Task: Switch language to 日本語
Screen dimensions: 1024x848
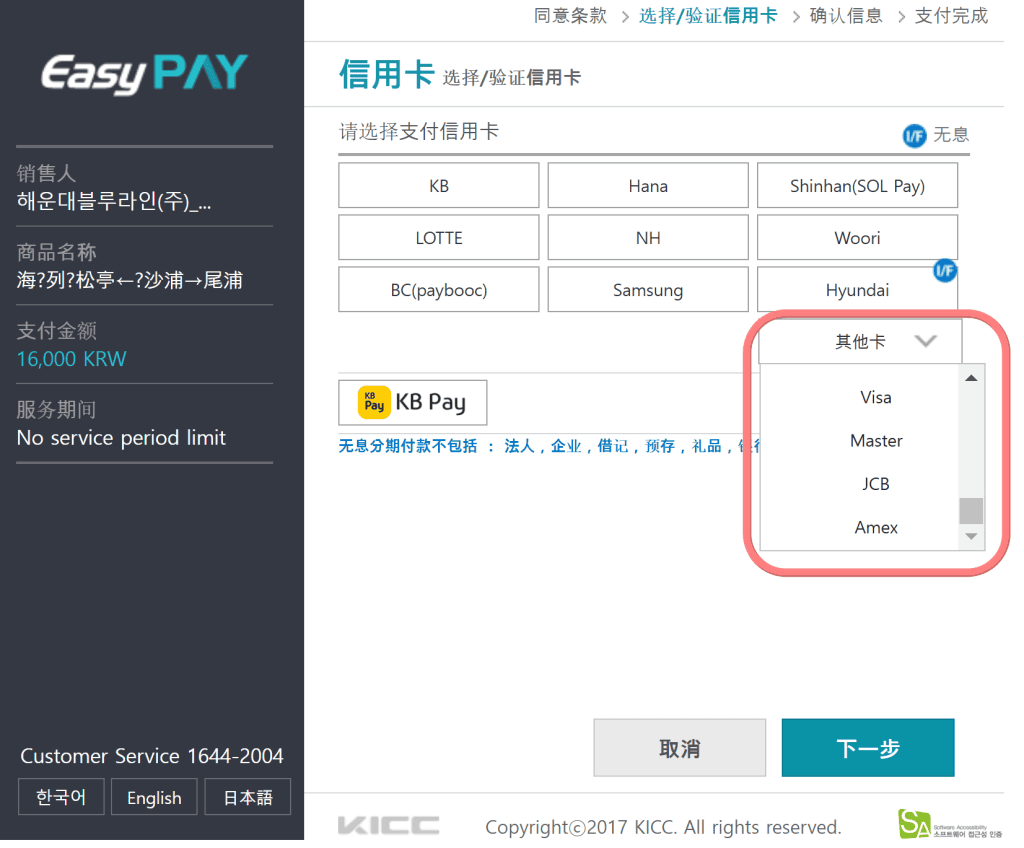Action: pos(248,797)
